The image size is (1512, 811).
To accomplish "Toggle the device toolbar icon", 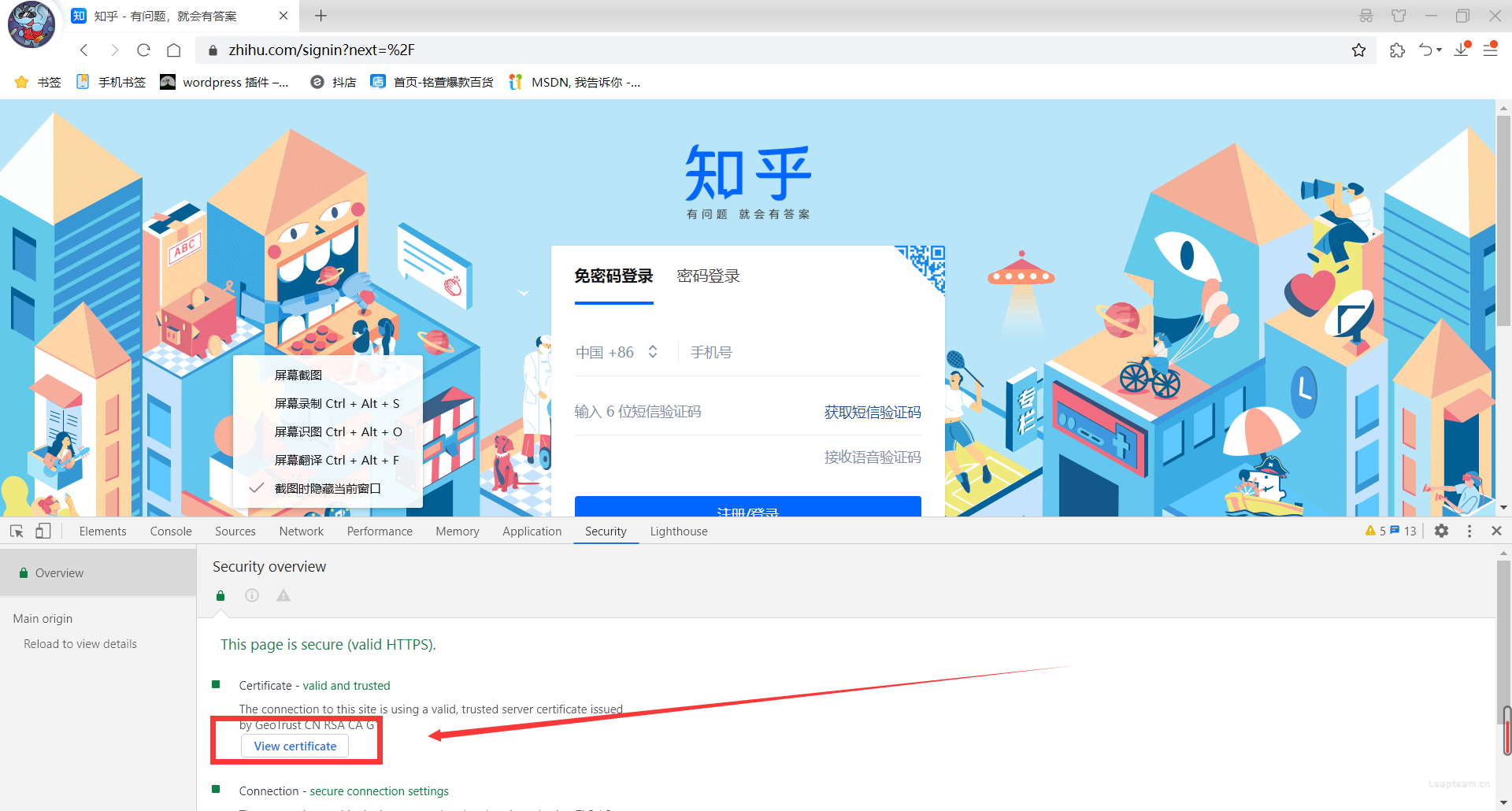I will [x=43, y=531].
